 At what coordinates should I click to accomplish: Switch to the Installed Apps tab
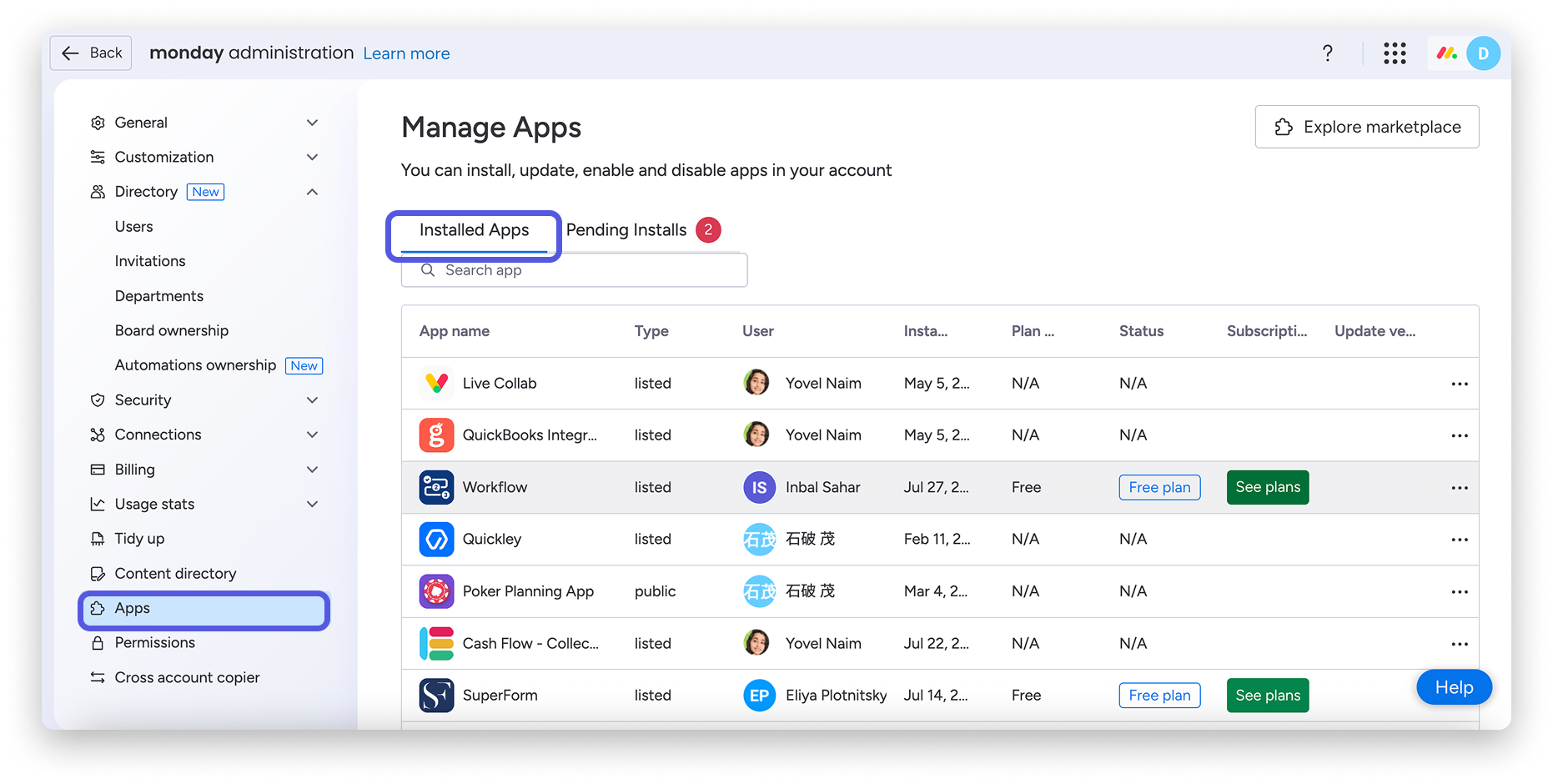[x=474, y=231]
